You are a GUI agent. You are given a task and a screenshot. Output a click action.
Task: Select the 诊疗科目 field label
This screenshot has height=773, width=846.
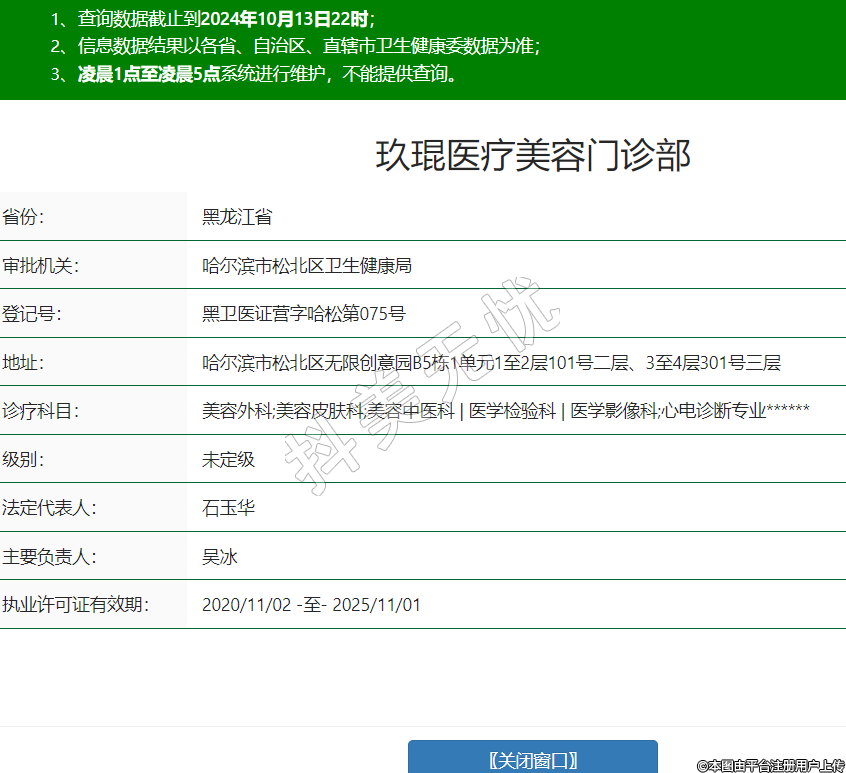[40, 411]
